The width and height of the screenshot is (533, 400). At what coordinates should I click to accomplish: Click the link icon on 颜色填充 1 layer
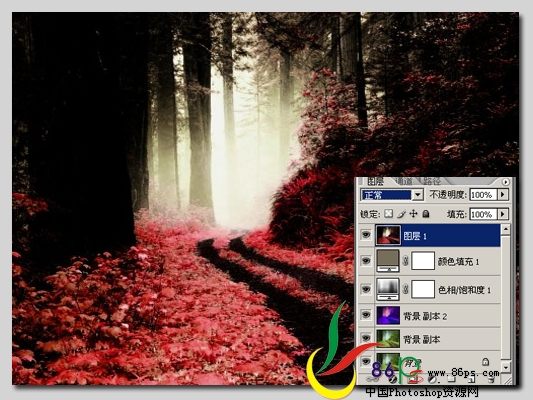click(x=405, y=261)
